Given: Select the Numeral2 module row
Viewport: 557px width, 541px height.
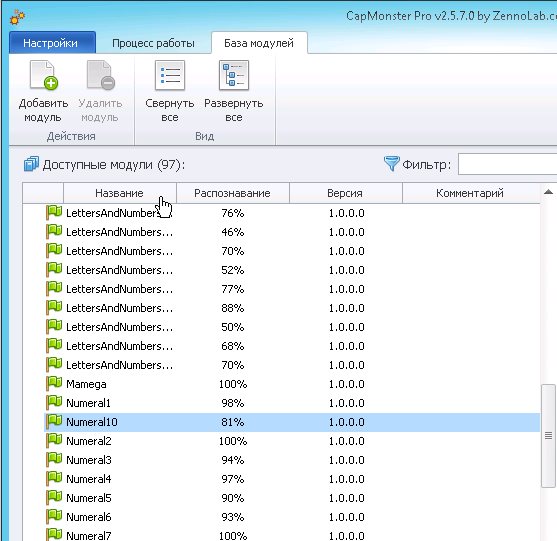Looking at the screenshot, I should pyautogui.click(x=292, y=441).
